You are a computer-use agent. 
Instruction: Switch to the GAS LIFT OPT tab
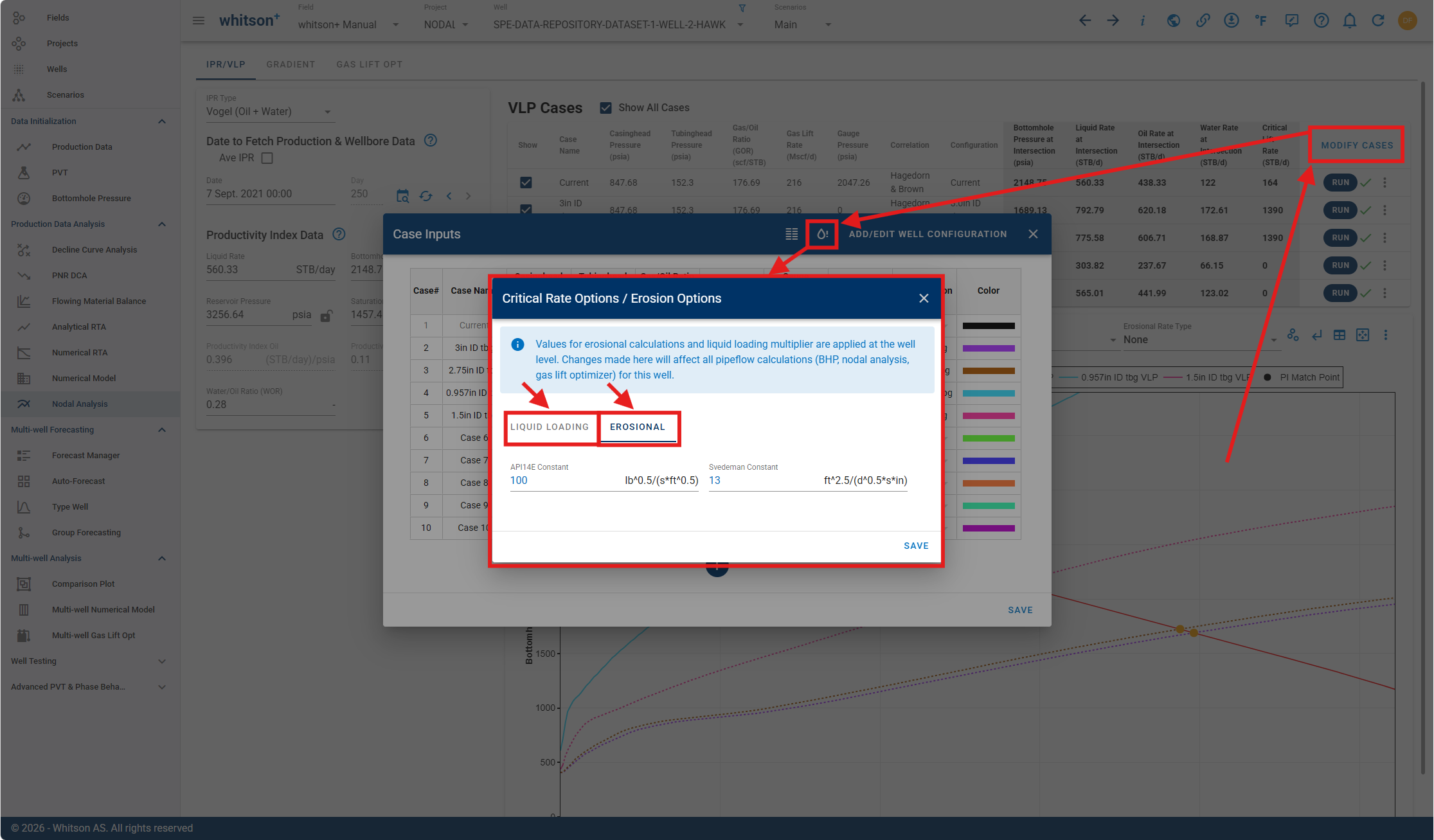click(x=370, y=64)
